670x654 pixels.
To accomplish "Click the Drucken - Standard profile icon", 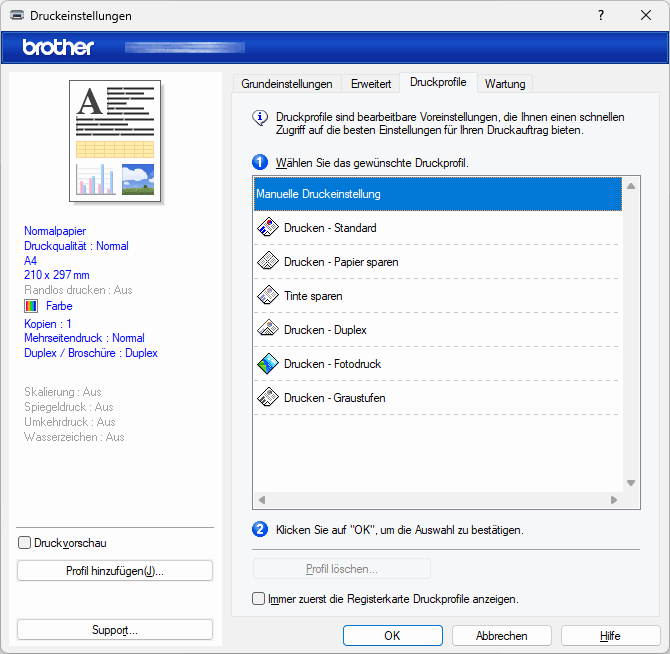I will coord(268,227).
